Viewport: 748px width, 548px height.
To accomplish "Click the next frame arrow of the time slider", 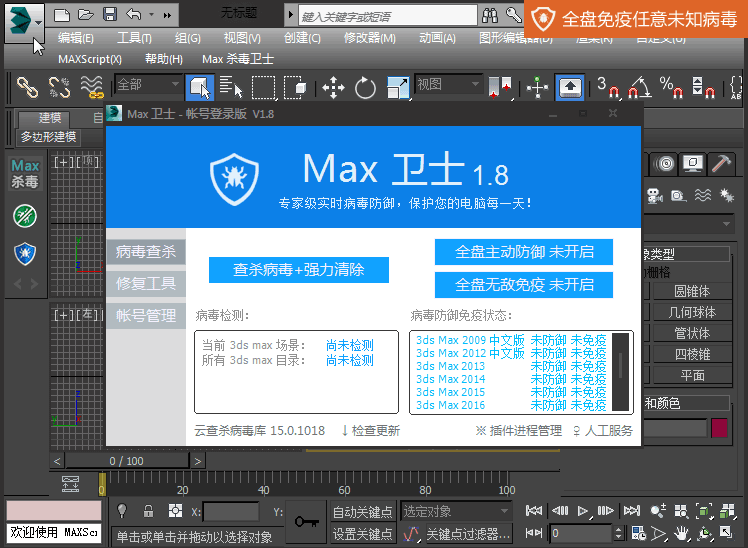I will click(x=197, y=461).
